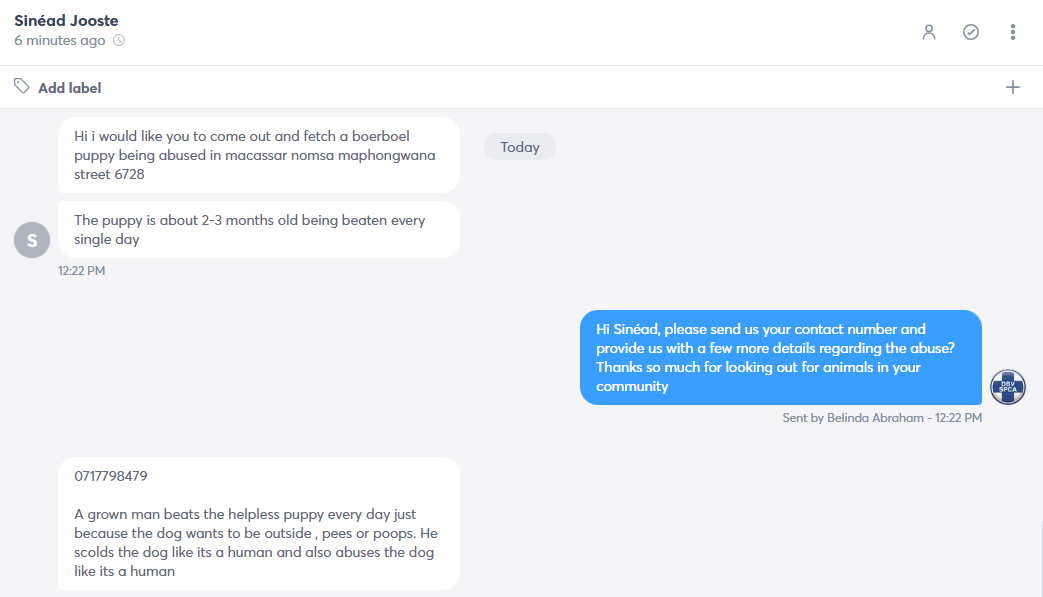This screenshot has height=597, width=1043.
Task: Click the grown man beats puppy paragraph
Action: [256, 542]
